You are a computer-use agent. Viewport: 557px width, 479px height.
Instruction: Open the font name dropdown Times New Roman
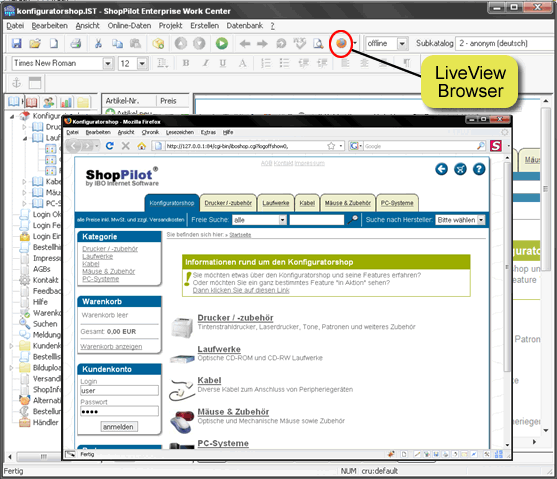[108, 64]
